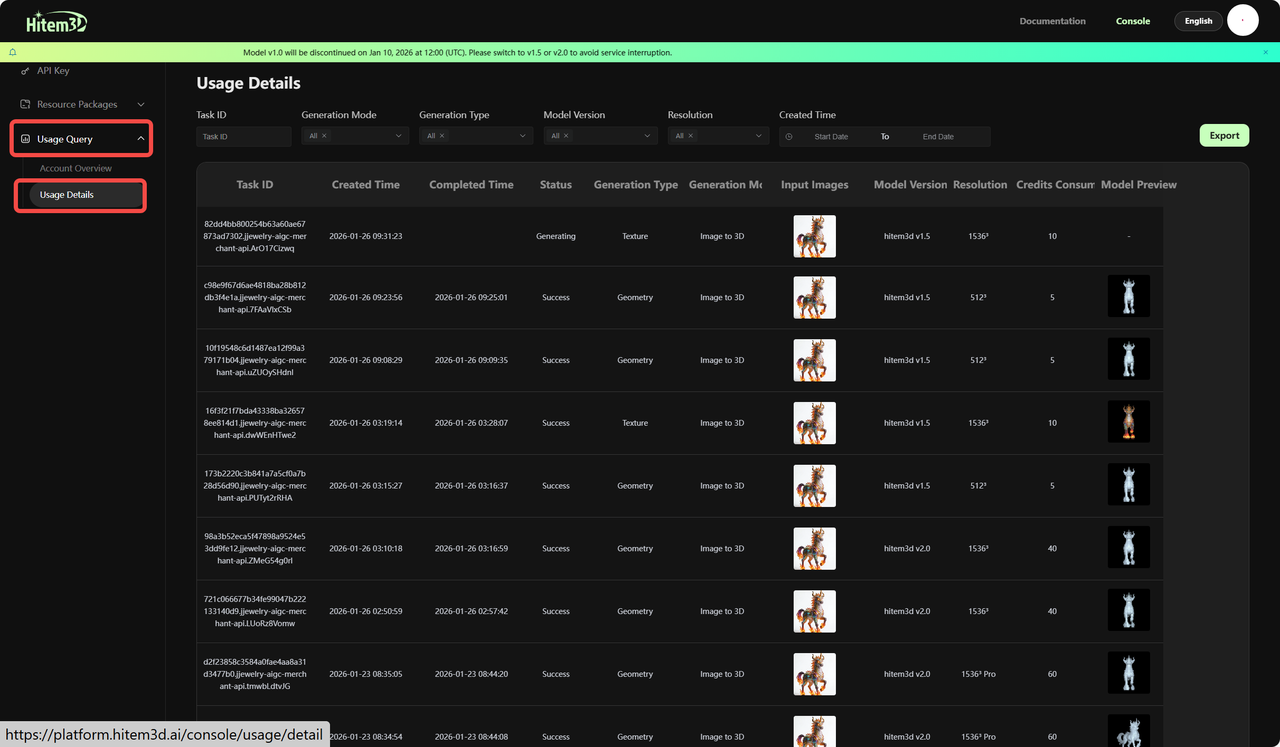
Task: Click the notification bell icon in banner
Action: coord(13,52)
